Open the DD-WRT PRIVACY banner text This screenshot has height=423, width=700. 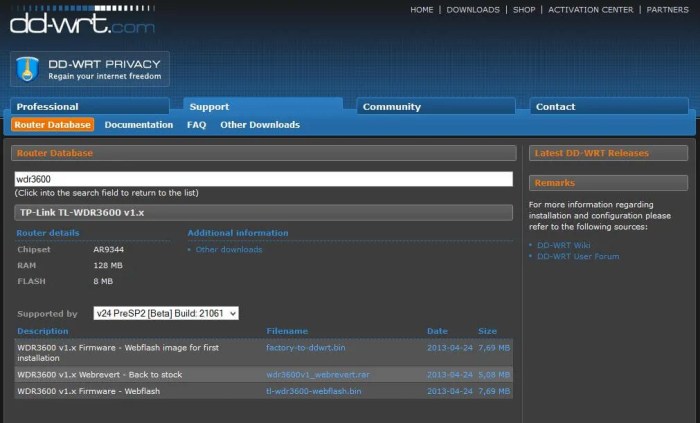click(104, 69)
